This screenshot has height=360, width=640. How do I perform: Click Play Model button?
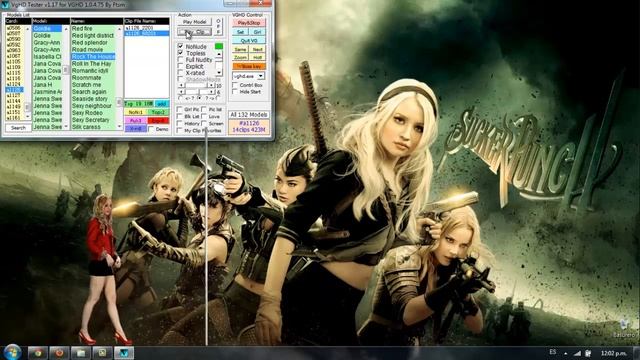point(194,22)
